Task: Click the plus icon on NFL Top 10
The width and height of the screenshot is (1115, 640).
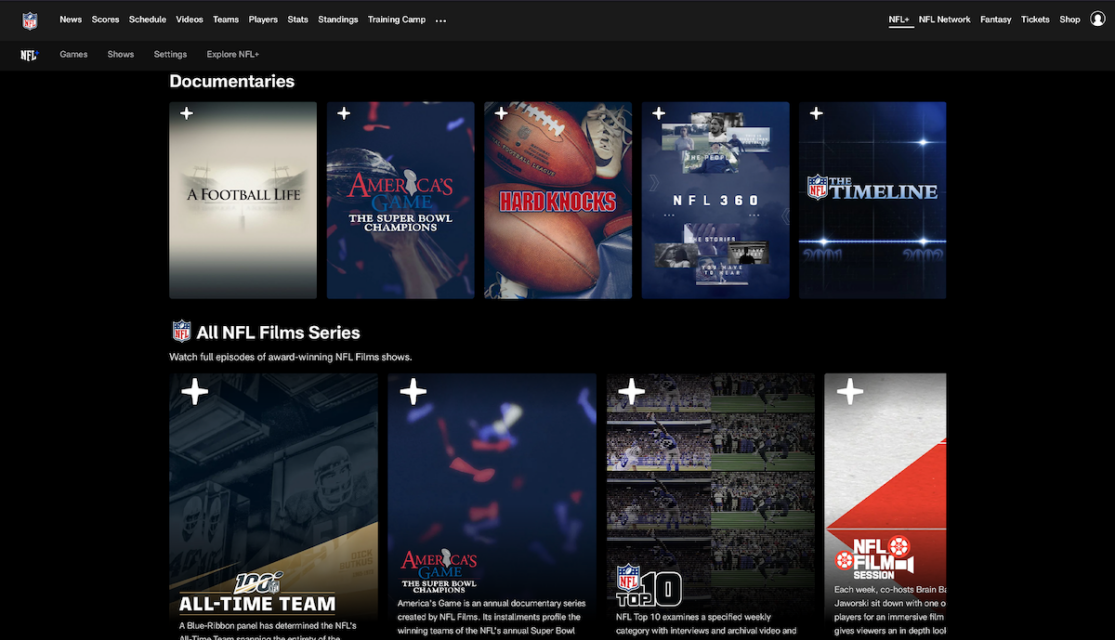Action: coord(631,391)
